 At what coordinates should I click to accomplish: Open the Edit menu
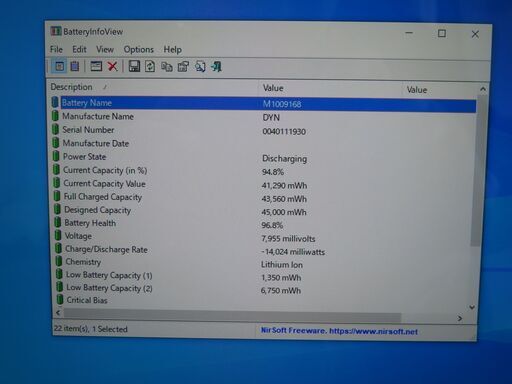(79, 49)
